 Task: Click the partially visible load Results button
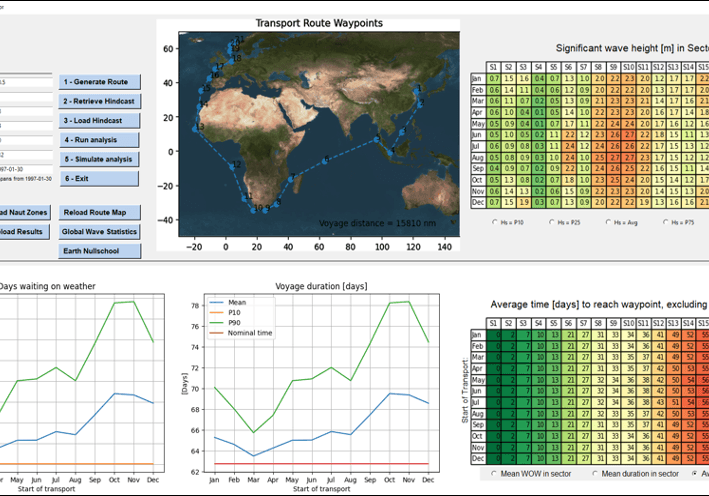click(x=25, y=232)
